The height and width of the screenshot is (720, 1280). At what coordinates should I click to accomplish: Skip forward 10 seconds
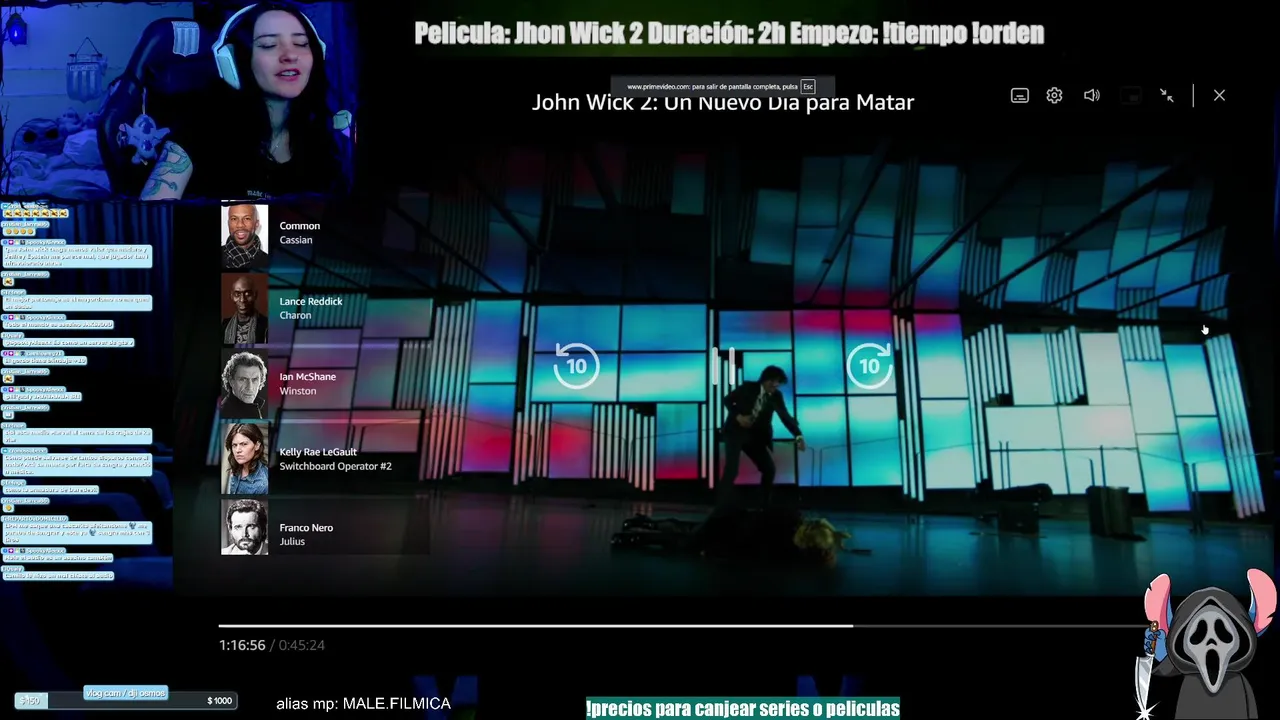(x=869, y=366)
